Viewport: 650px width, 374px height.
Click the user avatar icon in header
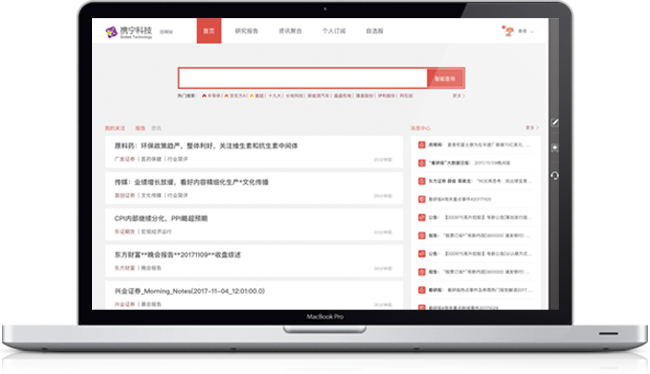point(508,31)
